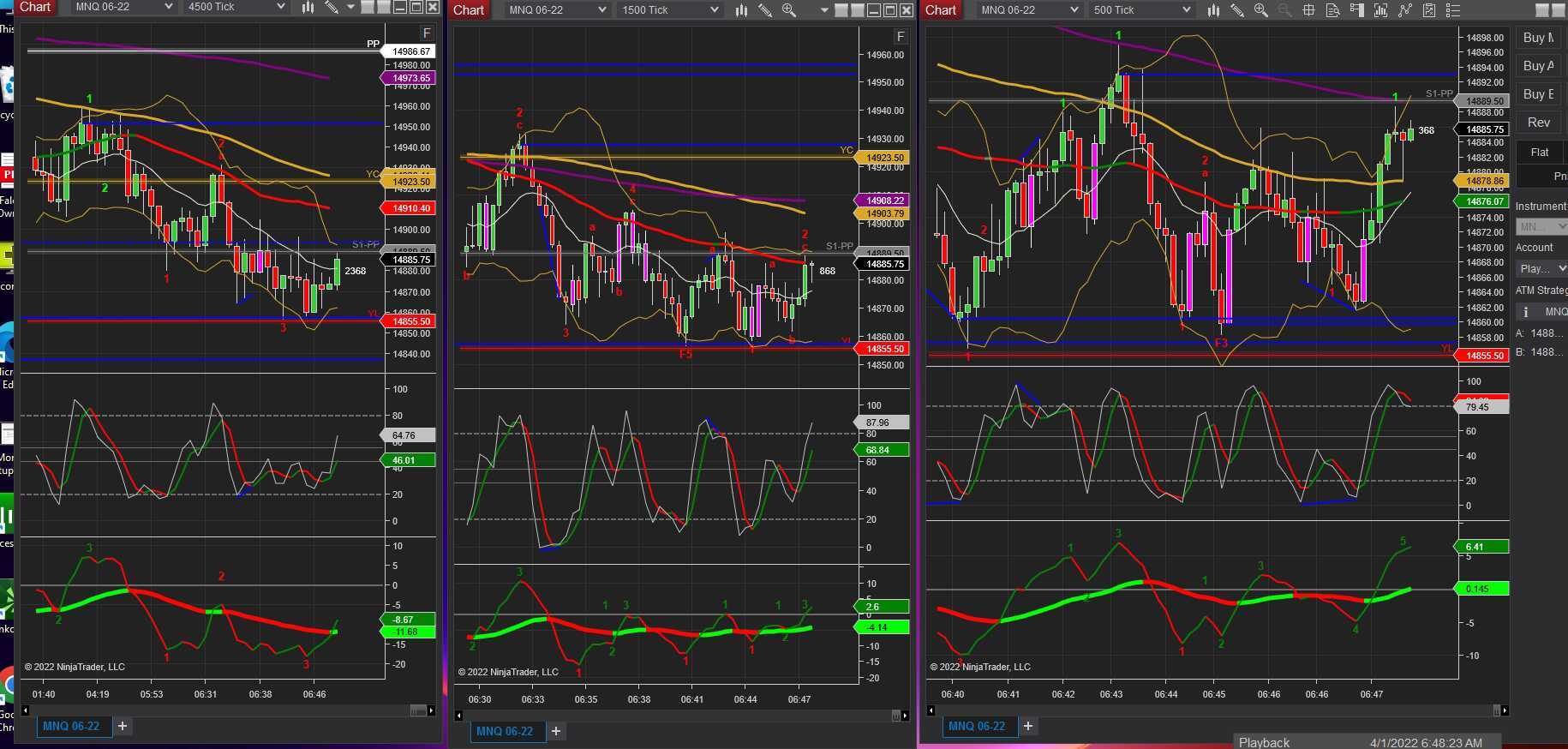1568x749 pixels.
Task: Open Chart menu of the 500 Tick window
Action: (x=941, y=10)
